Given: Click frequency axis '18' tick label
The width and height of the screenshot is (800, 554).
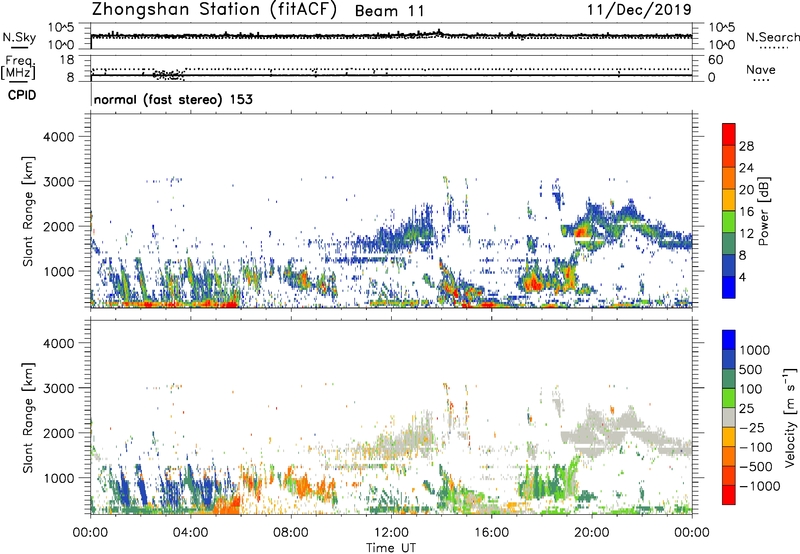Looking at the screenshot, I should point(67,60).
